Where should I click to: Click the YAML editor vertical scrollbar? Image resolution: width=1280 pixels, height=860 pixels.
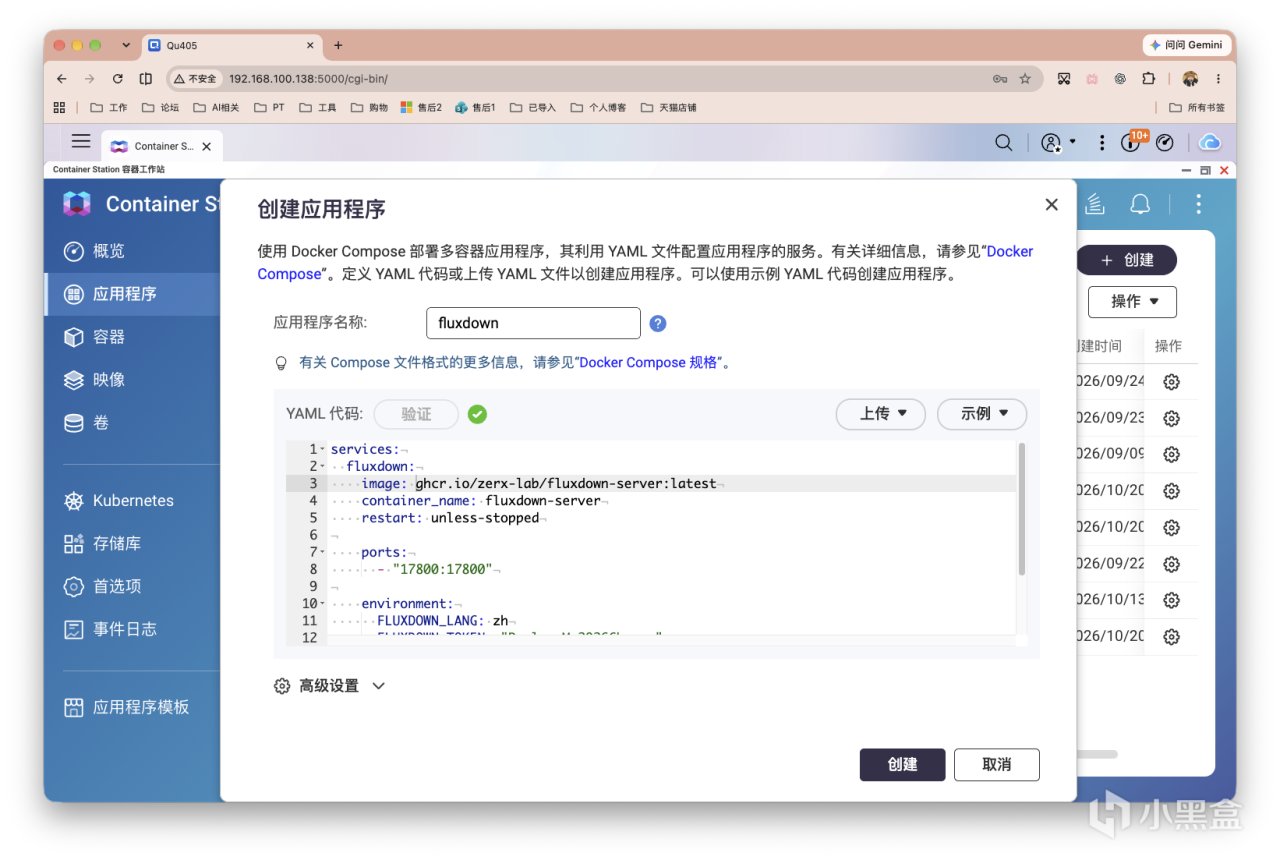pyautogui.click(x=1021, y=510)
